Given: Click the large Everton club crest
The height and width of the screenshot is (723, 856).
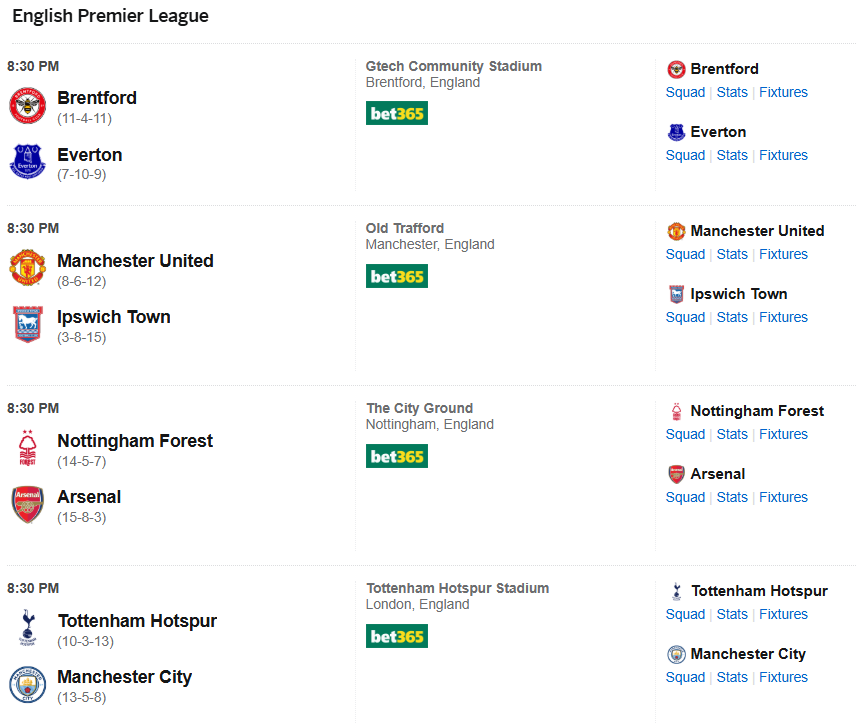Looking at the screenshot, I should coord(28,162).
